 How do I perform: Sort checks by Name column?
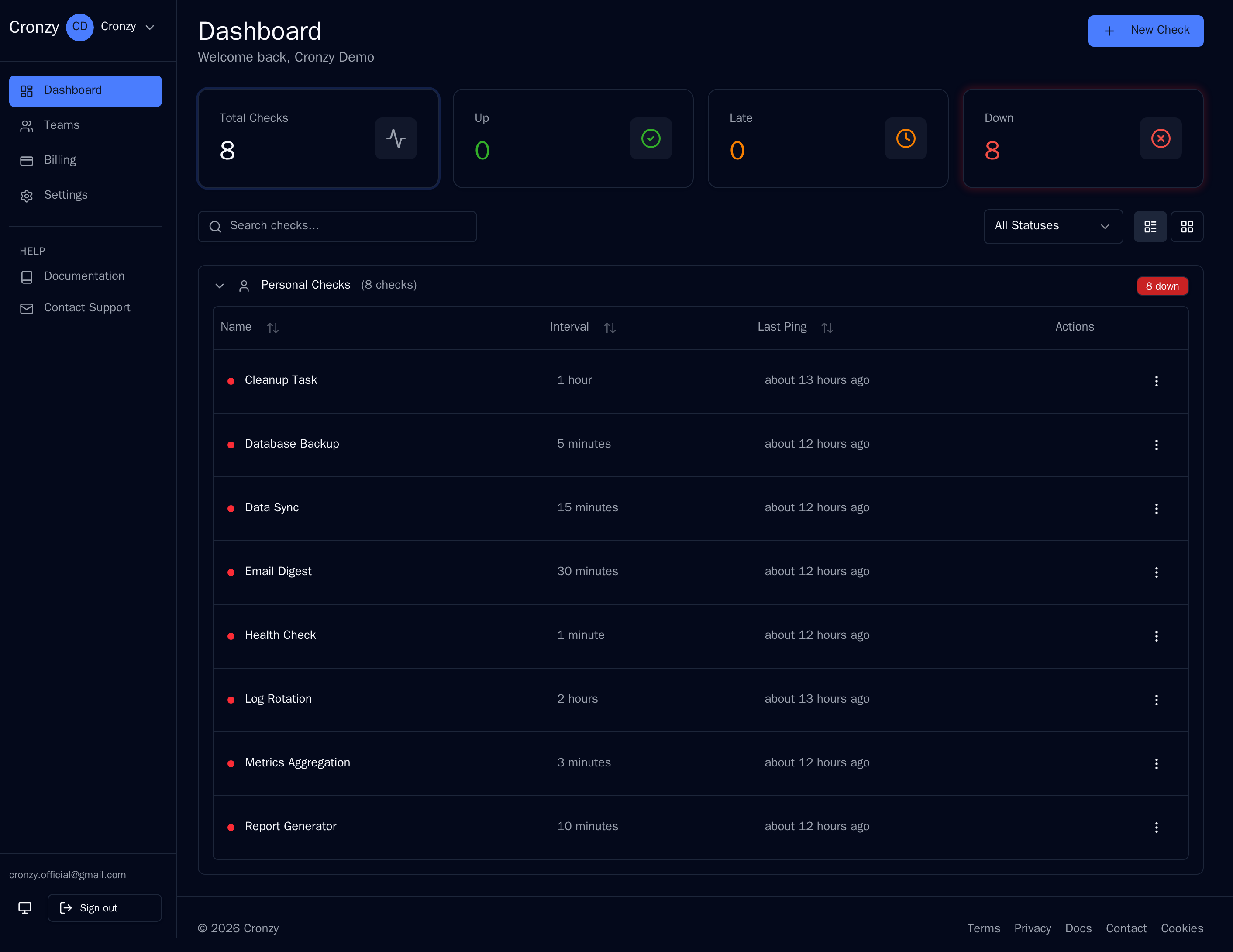point(272,328)
